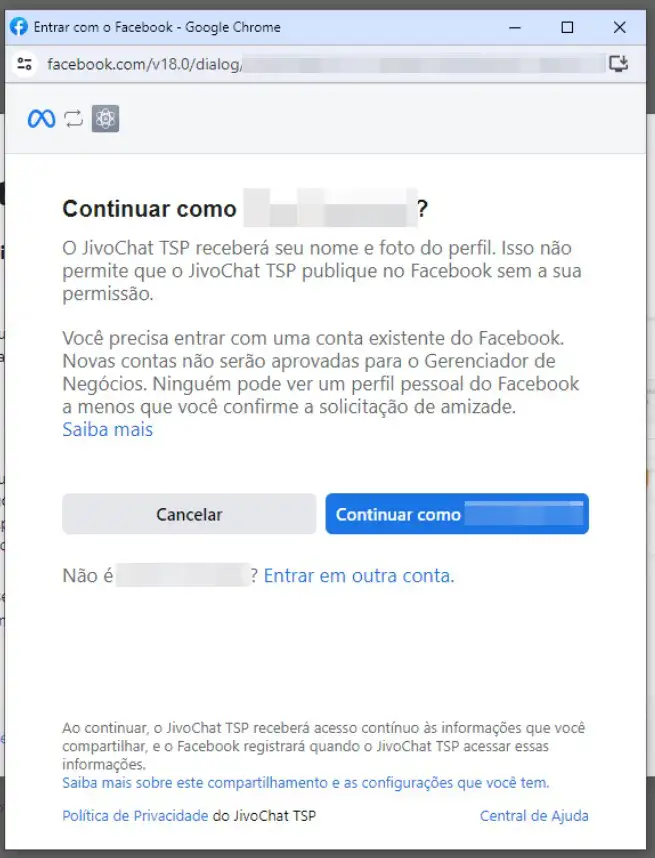Open the site information icon in address bar
The height and width of the screenshot is (858, 655).
click(x=25, y=64)
